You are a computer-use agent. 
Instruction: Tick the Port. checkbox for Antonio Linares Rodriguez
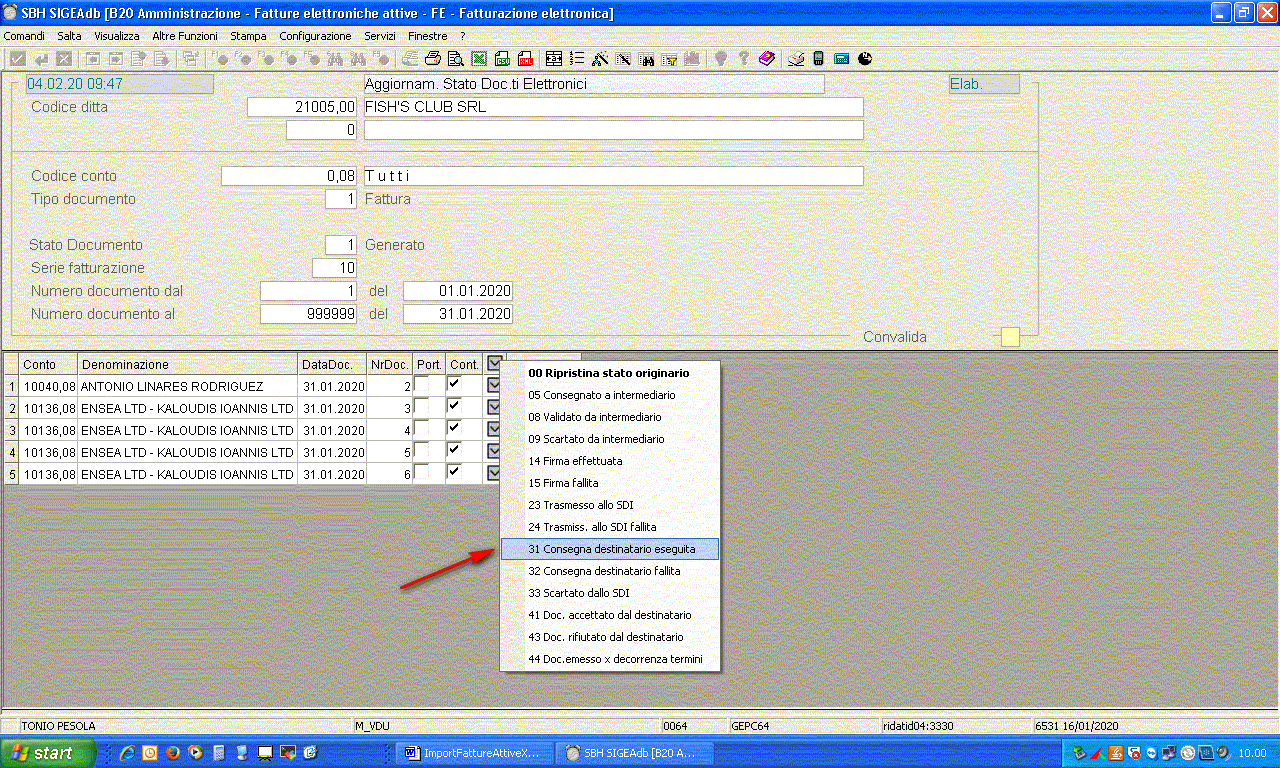point(423,386)
